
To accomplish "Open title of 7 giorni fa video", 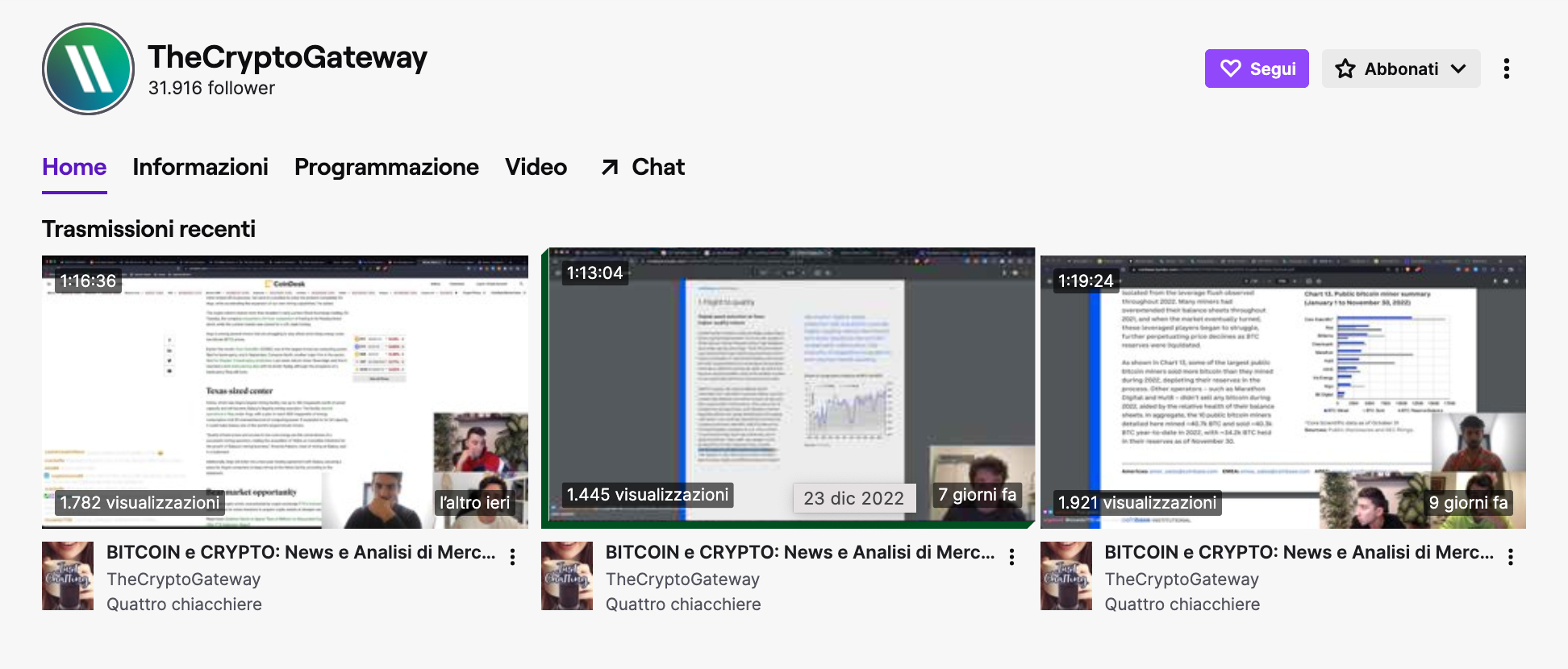I will point(800,552).
